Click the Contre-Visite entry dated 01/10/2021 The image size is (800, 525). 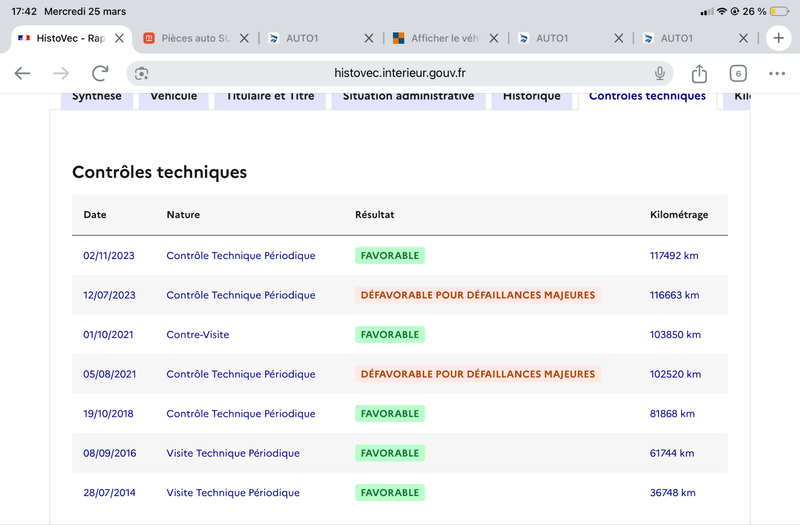(x=197, y=335)
